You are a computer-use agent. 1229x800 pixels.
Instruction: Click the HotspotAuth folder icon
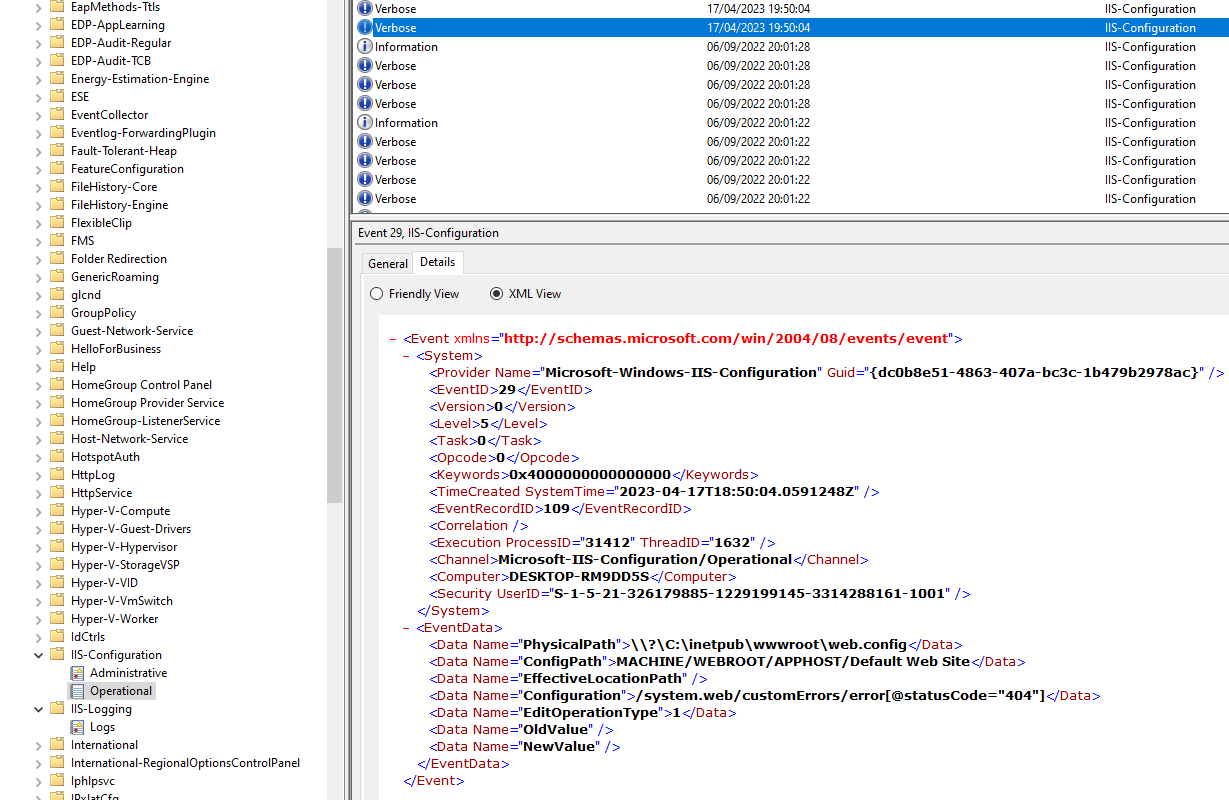pyautogui.click(x=57, y=457)
